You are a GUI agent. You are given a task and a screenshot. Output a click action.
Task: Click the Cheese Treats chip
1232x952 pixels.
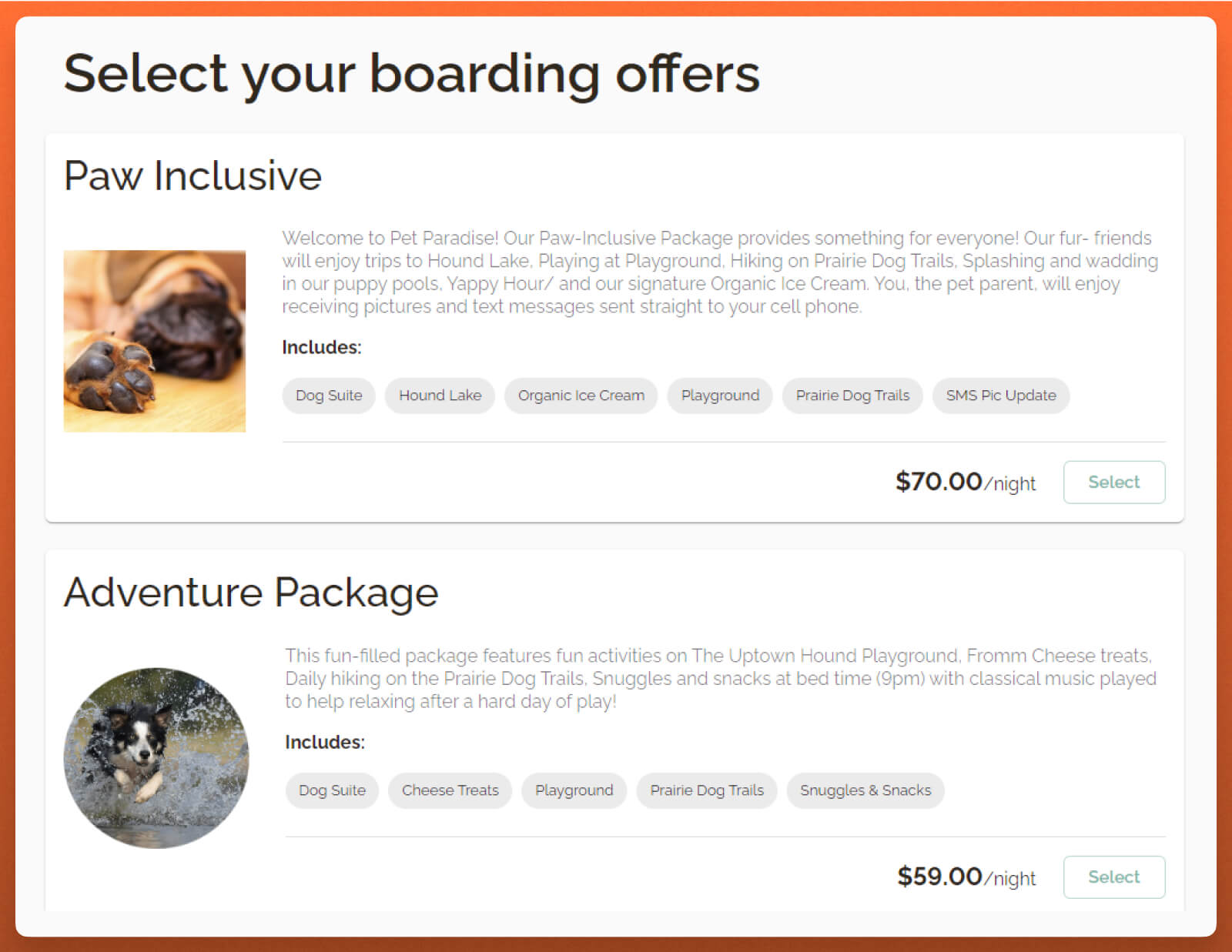tap(450, 790)
